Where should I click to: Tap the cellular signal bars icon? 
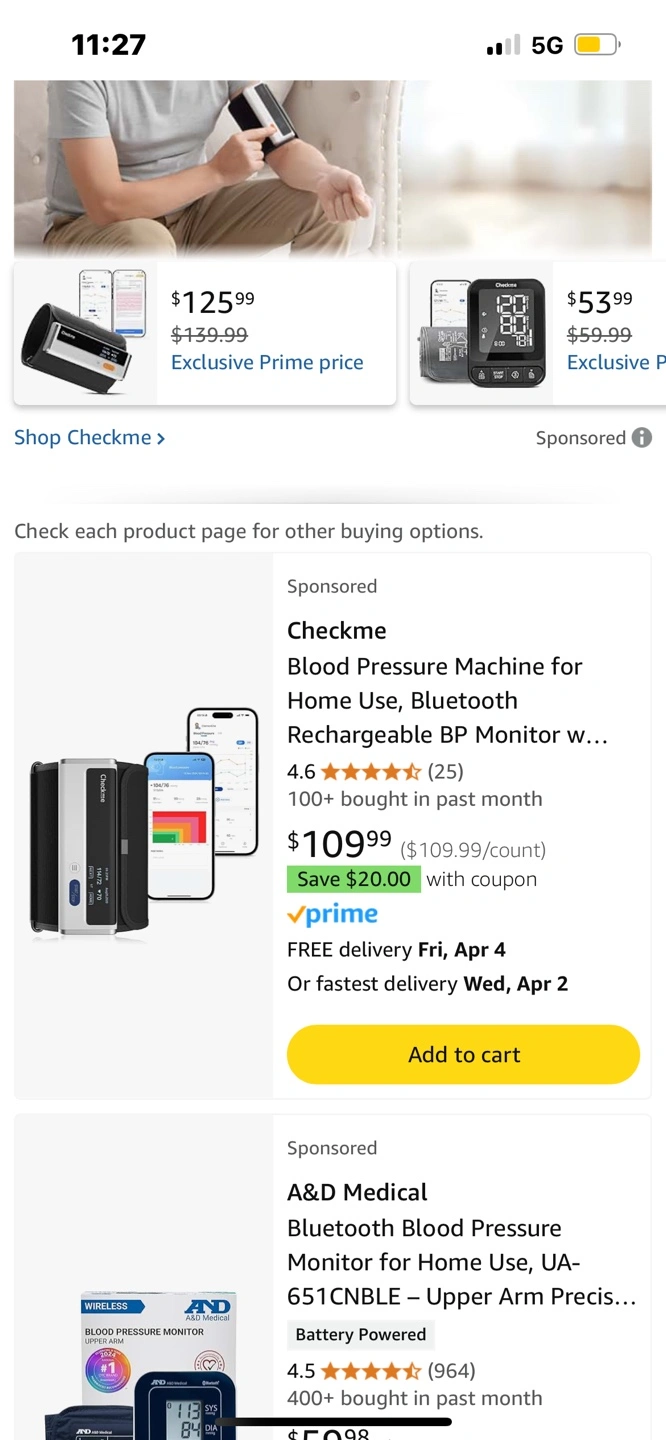tap(503, 45)
